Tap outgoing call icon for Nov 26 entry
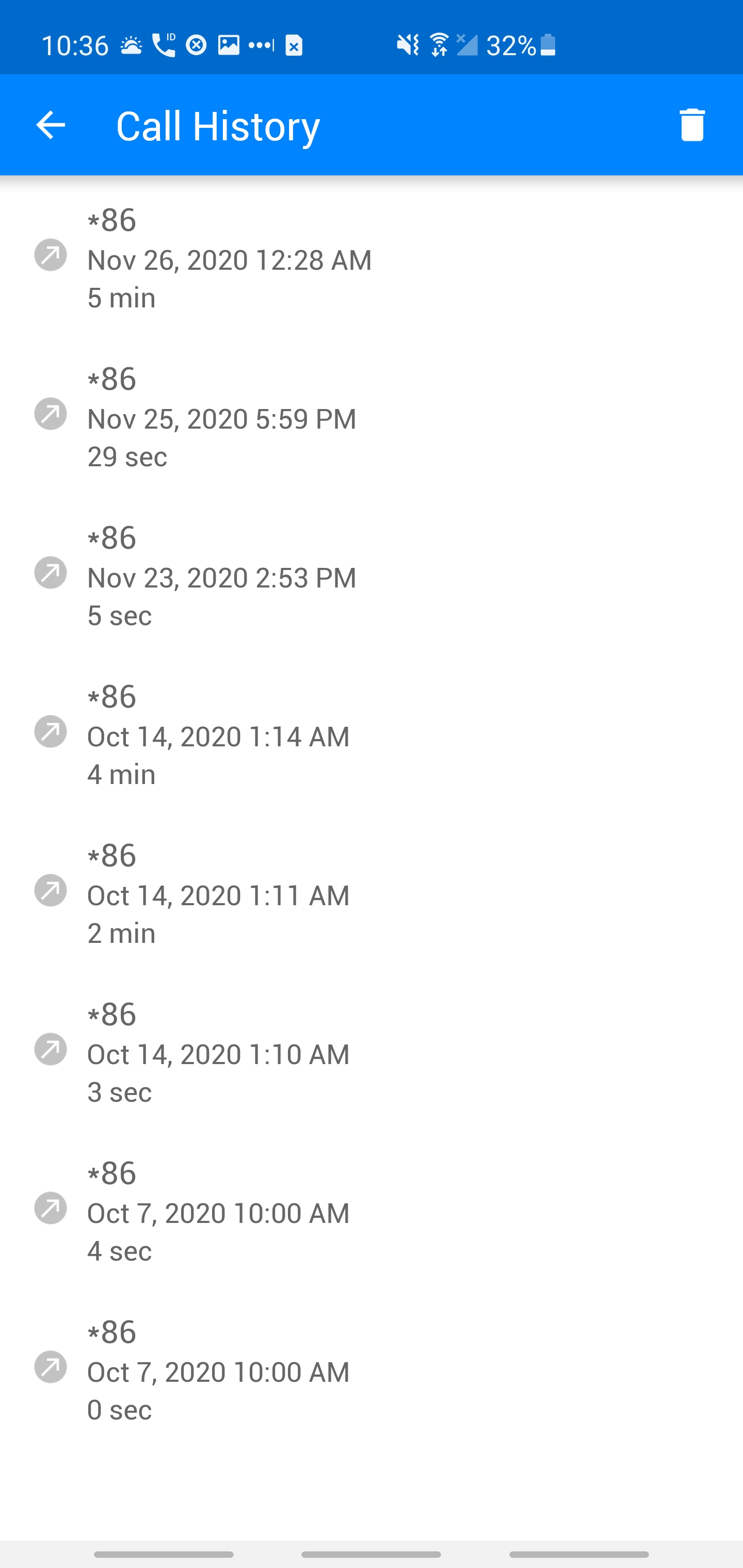 (51, 255)
